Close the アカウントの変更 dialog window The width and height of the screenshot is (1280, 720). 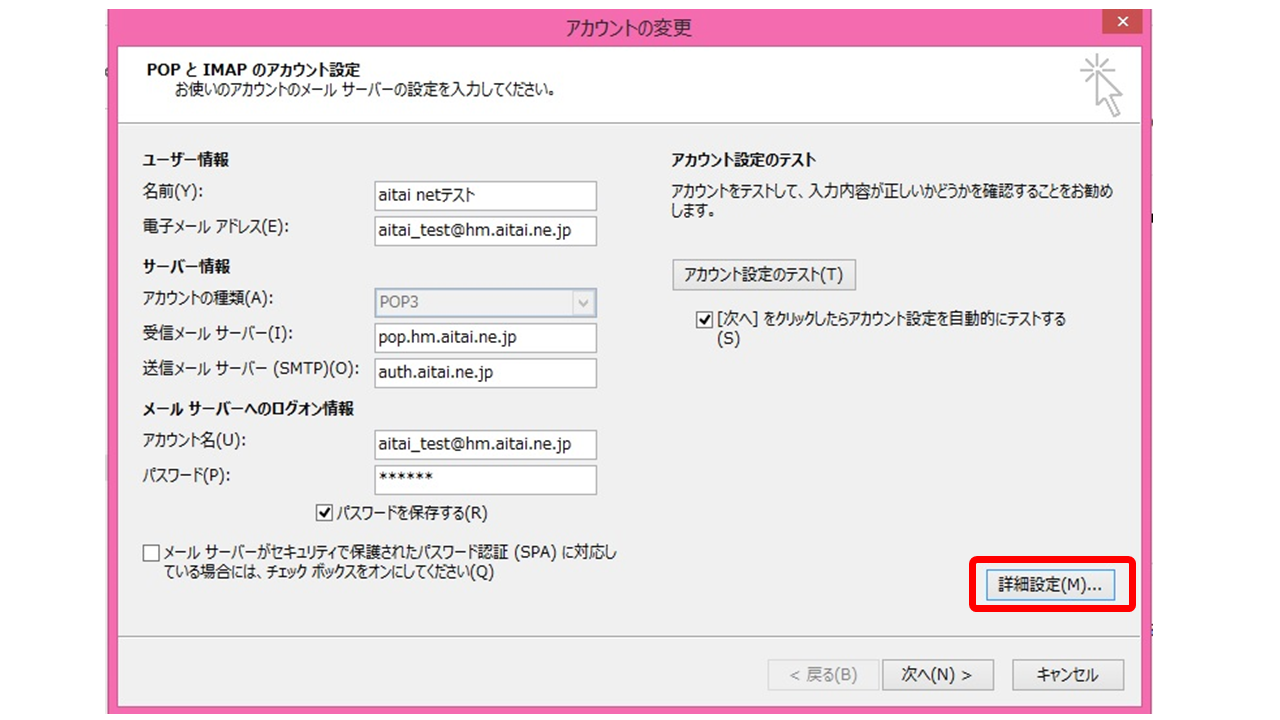pyautogui.click(x=1123, y=22)
